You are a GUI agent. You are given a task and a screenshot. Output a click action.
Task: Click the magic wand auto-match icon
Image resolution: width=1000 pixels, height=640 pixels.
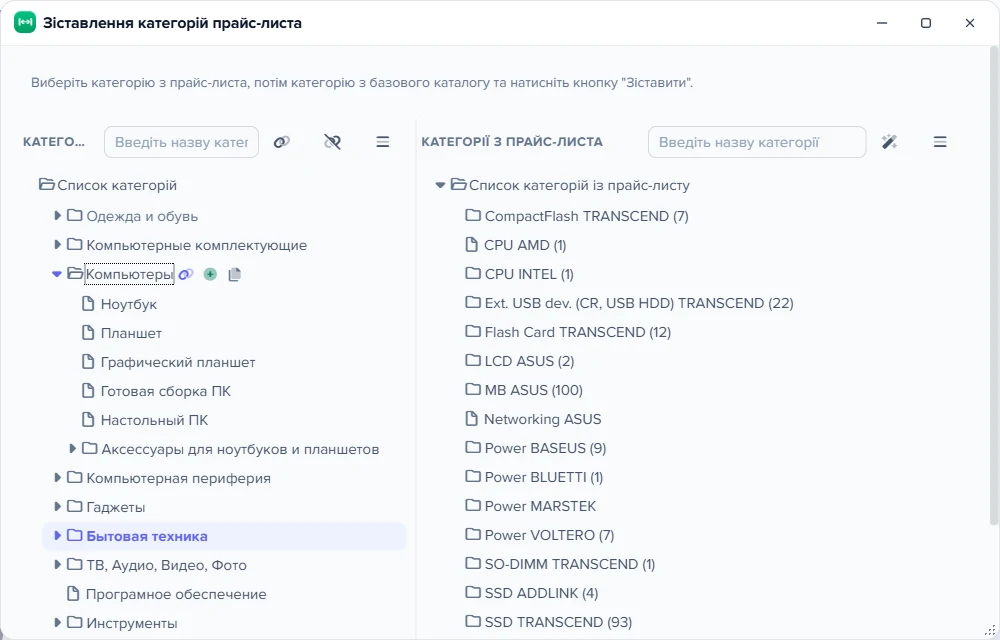pyautogui.click(x=890, y=142)
